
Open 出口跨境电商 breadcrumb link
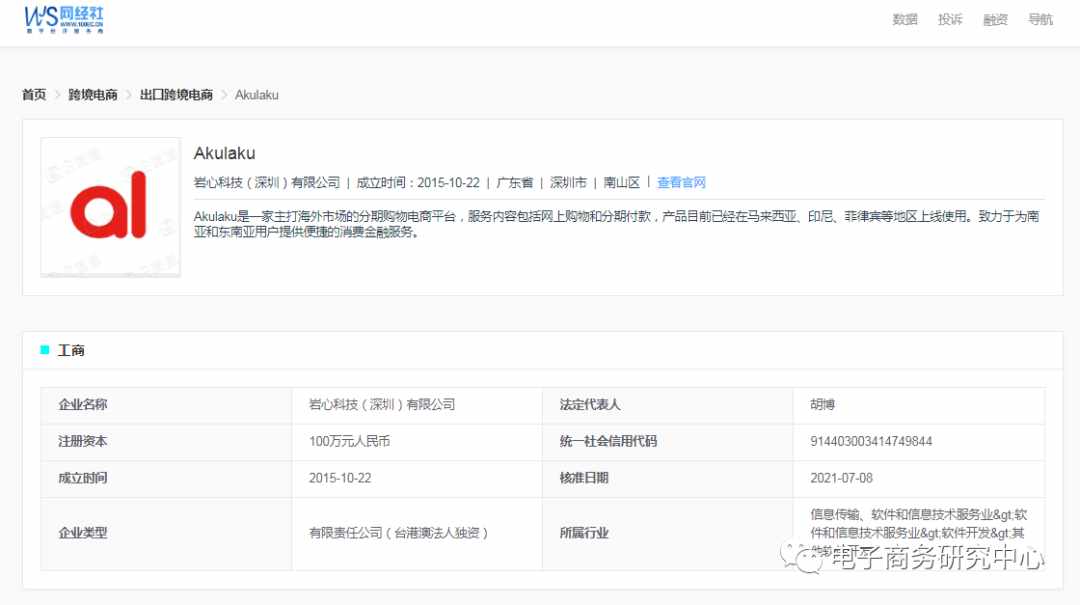[x=176, y=94]
